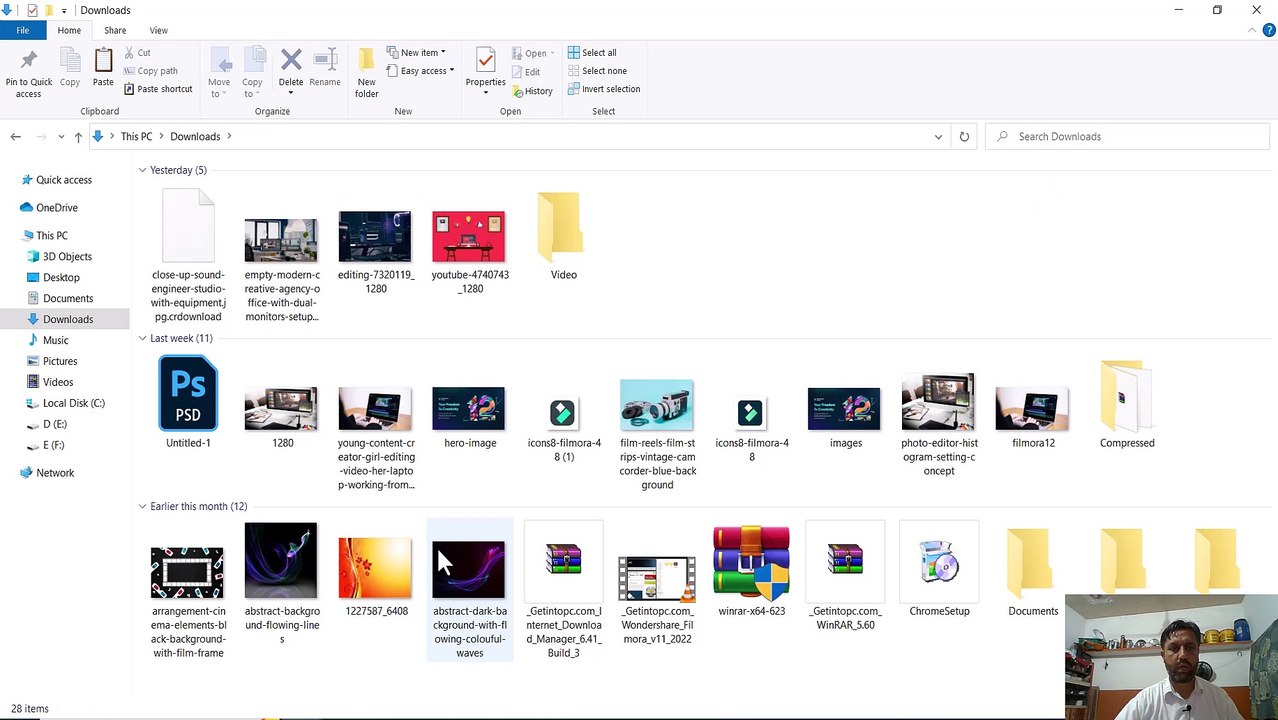
Task: Click the Search Downloads field
Action: pos(1128,136)
